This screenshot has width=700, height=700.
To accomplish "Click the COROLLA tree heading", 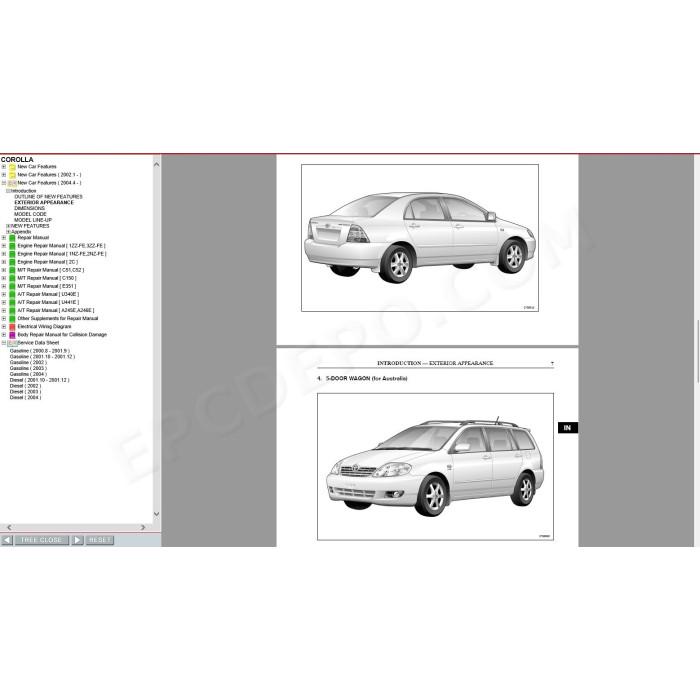I will pyautogui.click(x=17, y=159).
